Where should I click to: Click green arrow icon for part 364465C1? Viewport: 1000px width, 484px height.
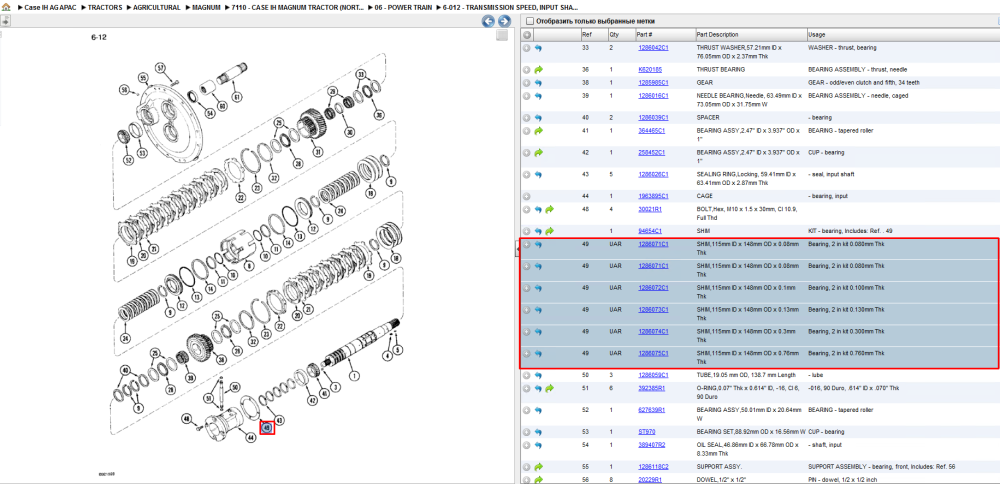click(x=538, y=131)
